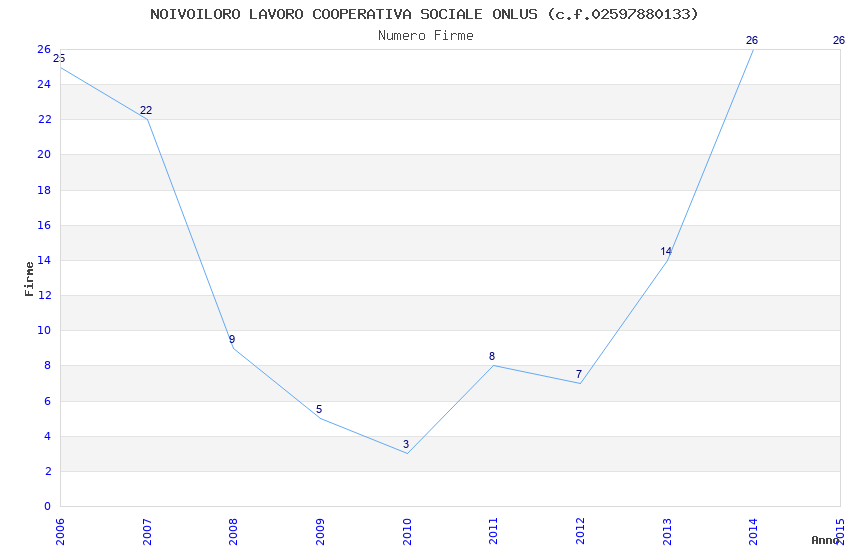Pick the lowest data point labeled 3
Viewport: 850px width, 550px height.
pos(407,453)
